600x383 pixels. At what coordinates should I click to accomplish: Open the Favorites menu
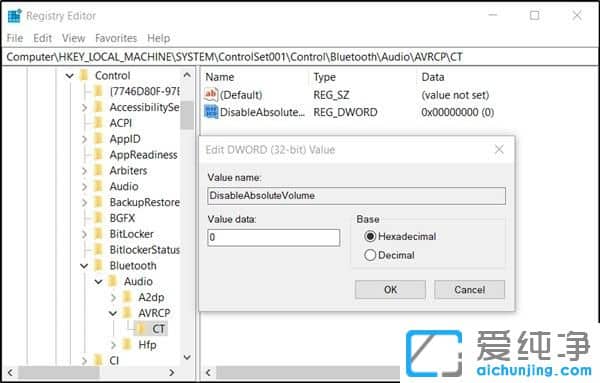pos(116,38)
